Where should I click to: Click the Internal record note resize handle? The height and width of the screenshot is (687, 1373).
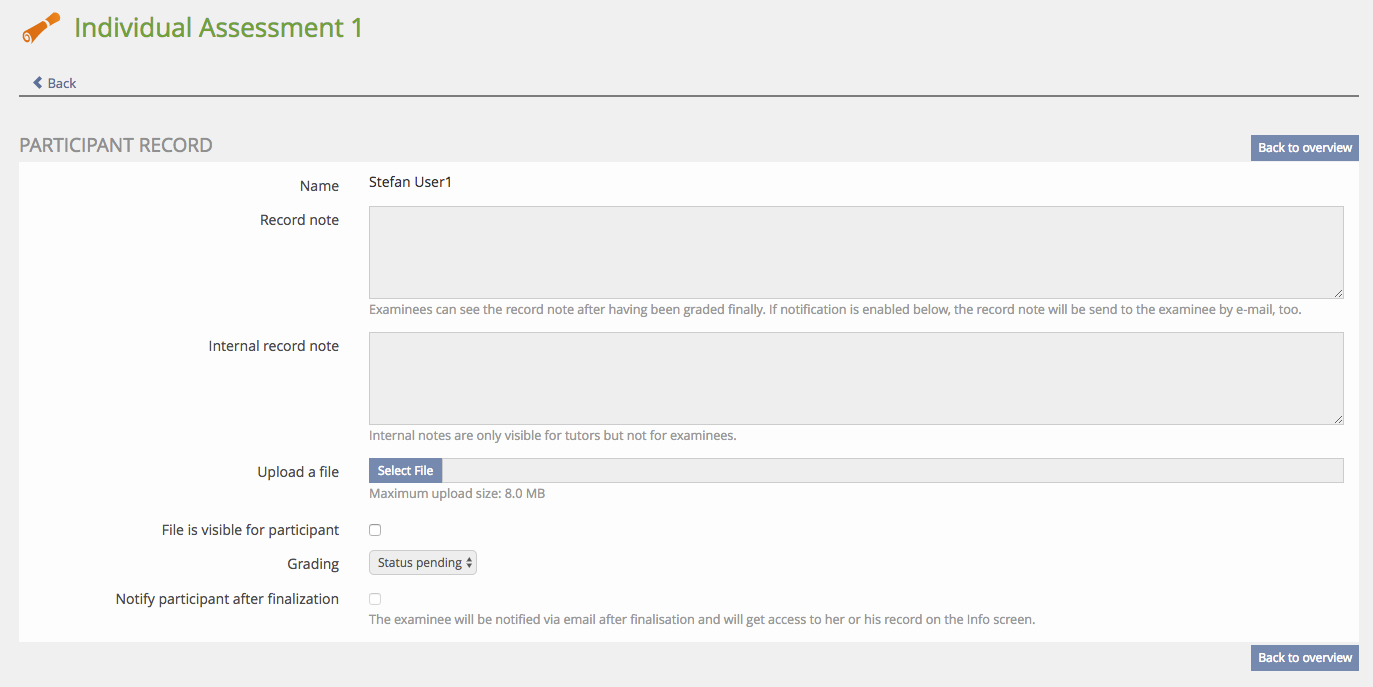coord(1338,419)
